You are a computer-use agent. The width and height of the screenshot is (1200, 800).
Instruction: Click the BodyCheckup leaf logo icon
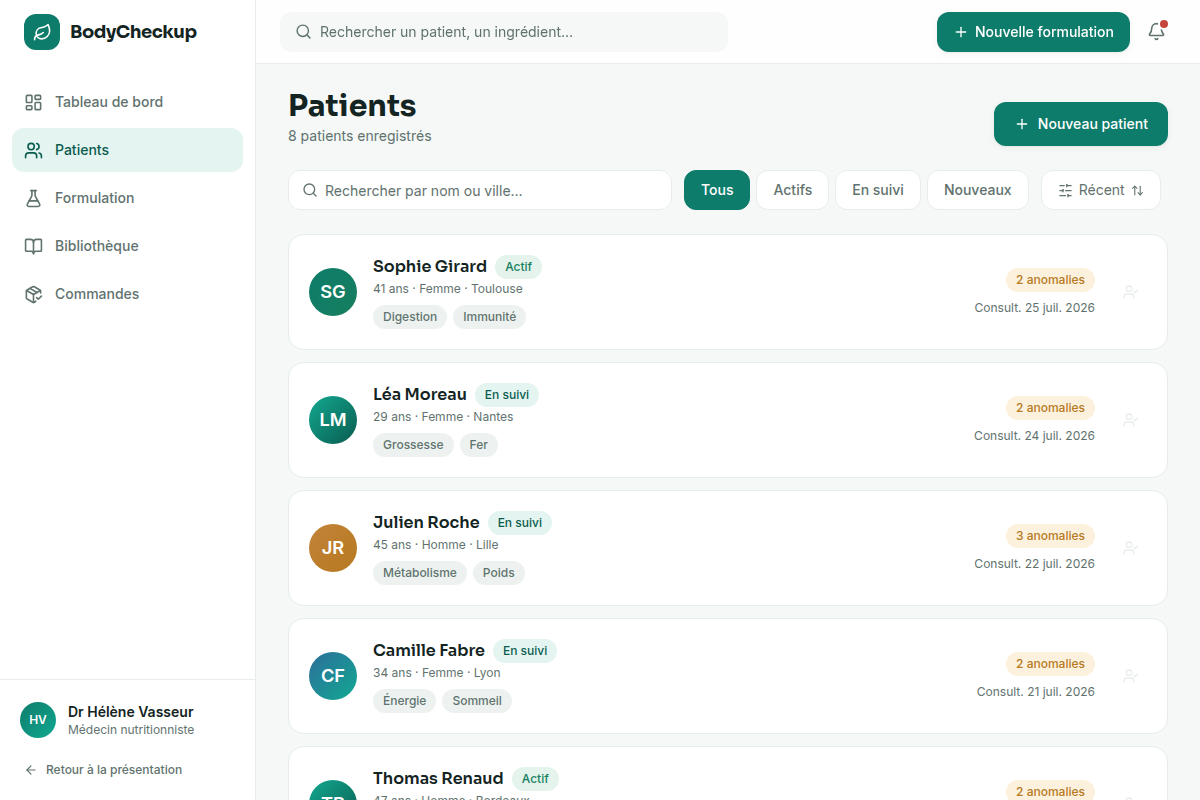click(42, 32)
